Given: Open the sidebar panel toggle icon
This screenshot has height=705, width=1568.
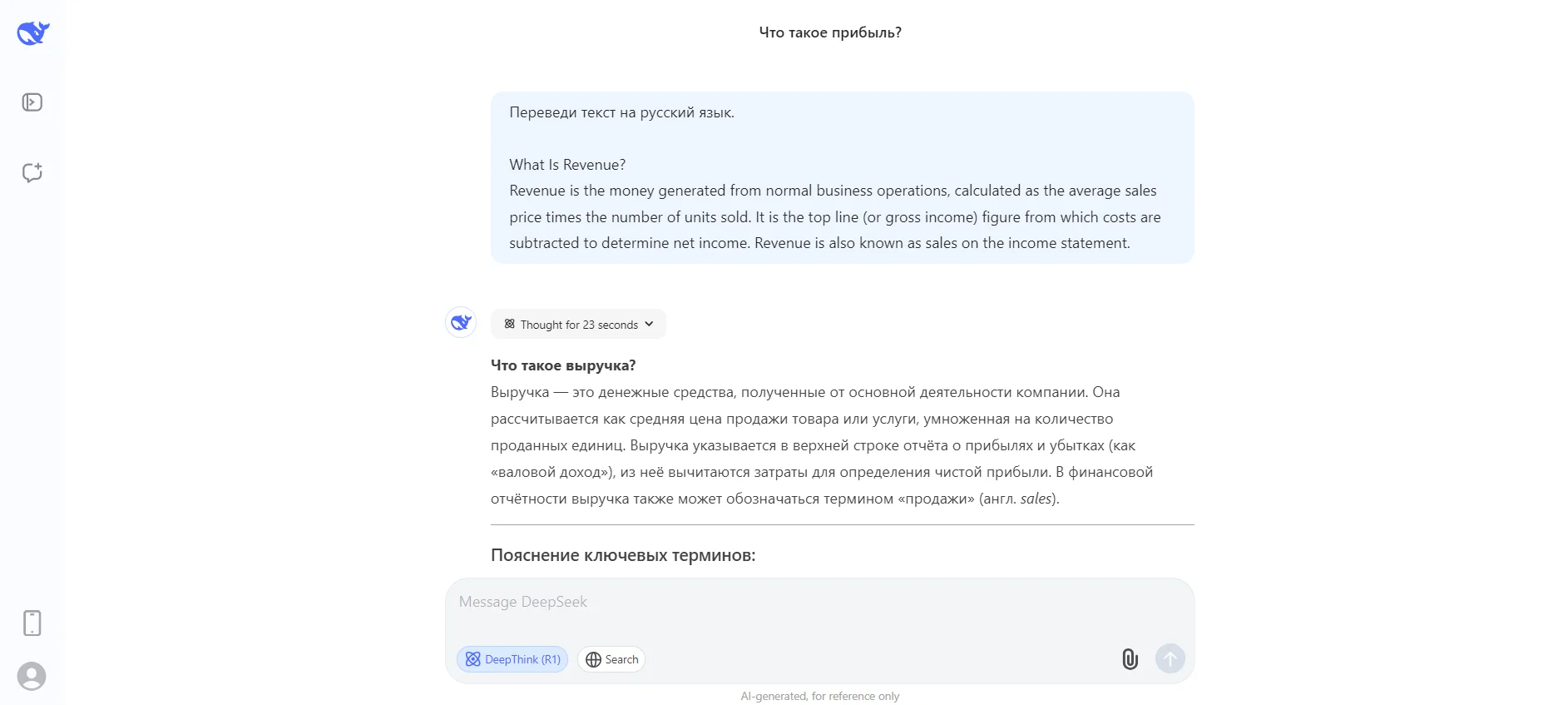Looking at the screenshot, I should [32, 102].
